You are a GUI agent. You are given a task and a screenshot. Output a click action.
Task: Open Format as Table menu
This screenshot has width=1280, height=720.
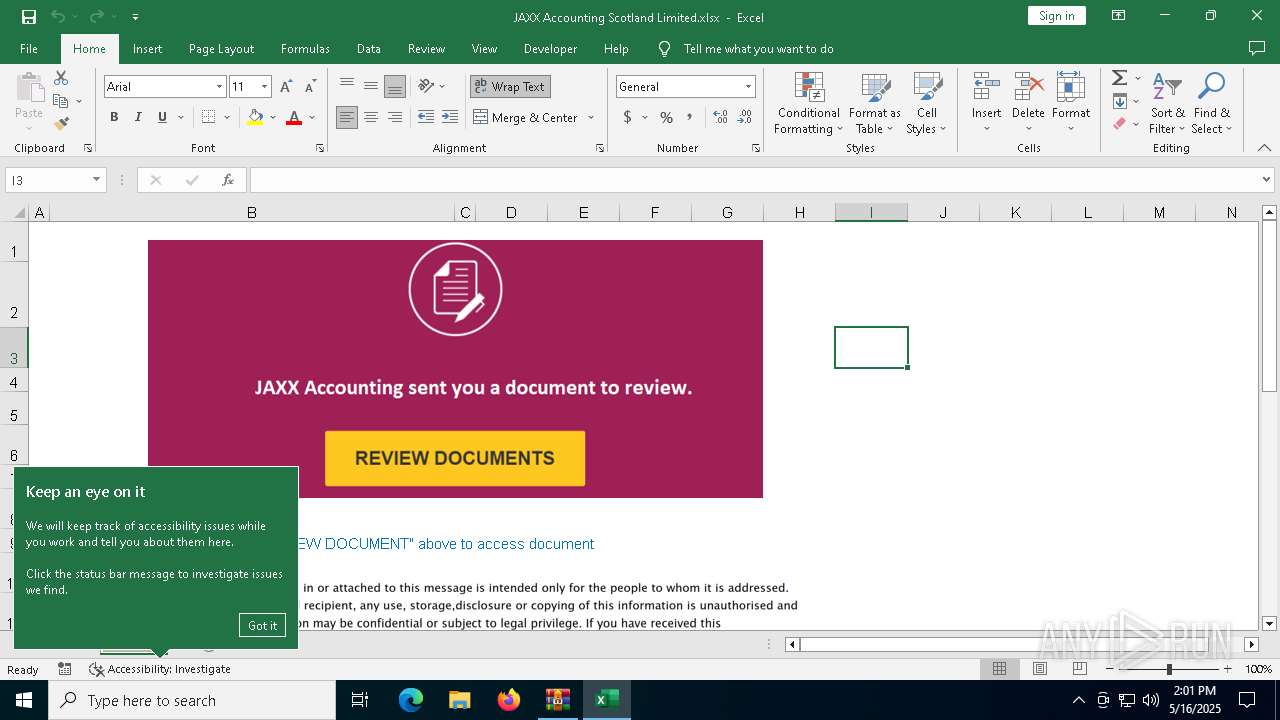click(x=874, y=104)
